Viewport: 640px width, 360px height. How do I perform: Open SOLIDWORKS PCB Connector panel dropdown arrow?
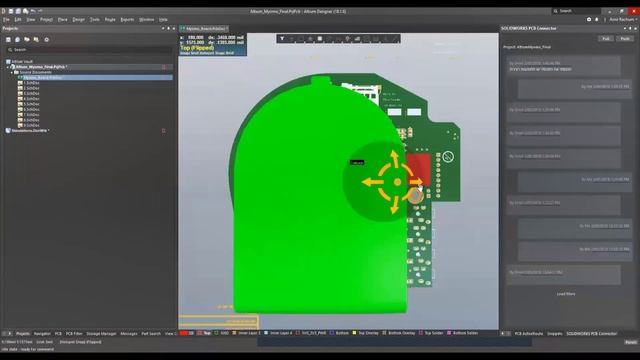click(624, 28)
